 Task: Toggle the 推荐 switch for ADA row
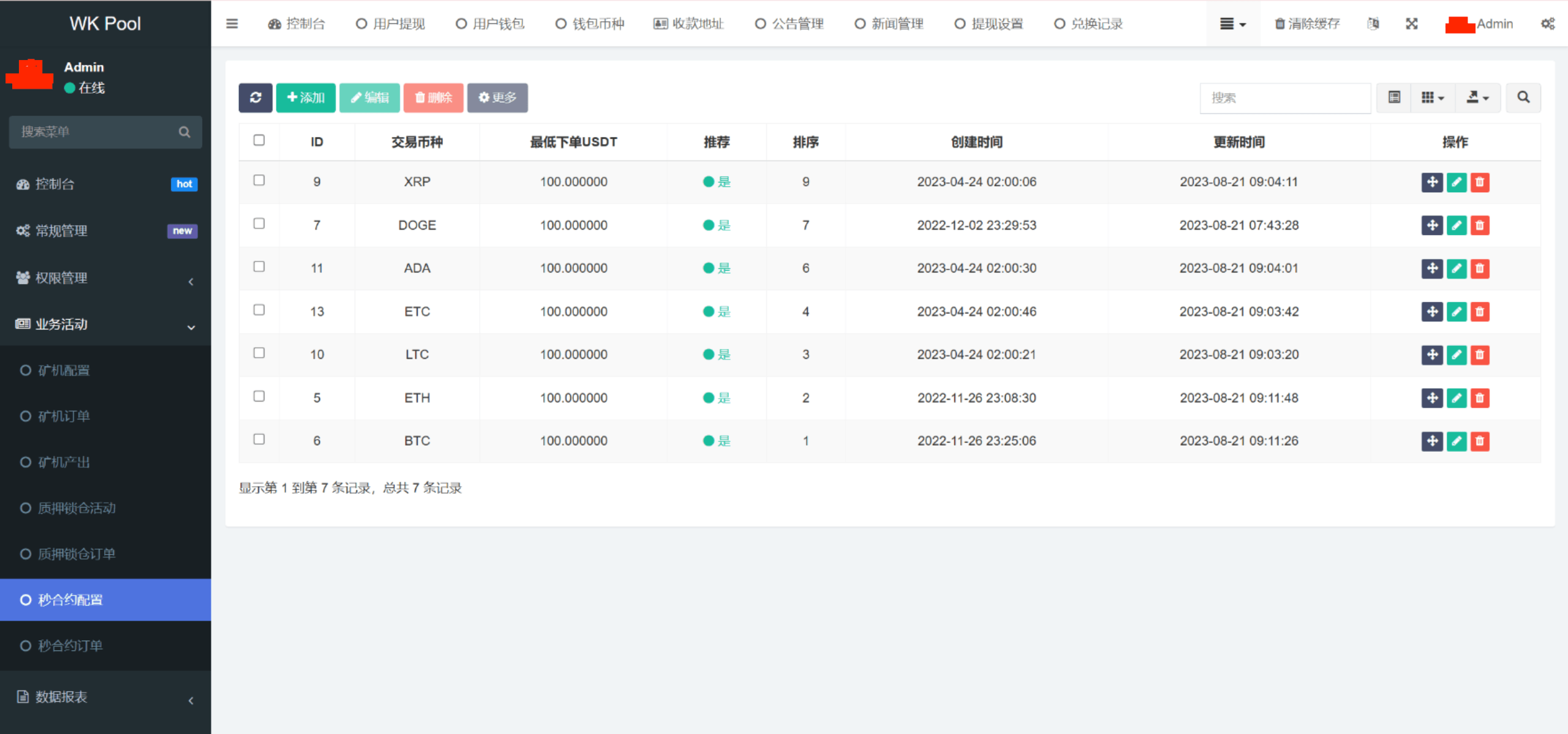[x=716, y=268]
